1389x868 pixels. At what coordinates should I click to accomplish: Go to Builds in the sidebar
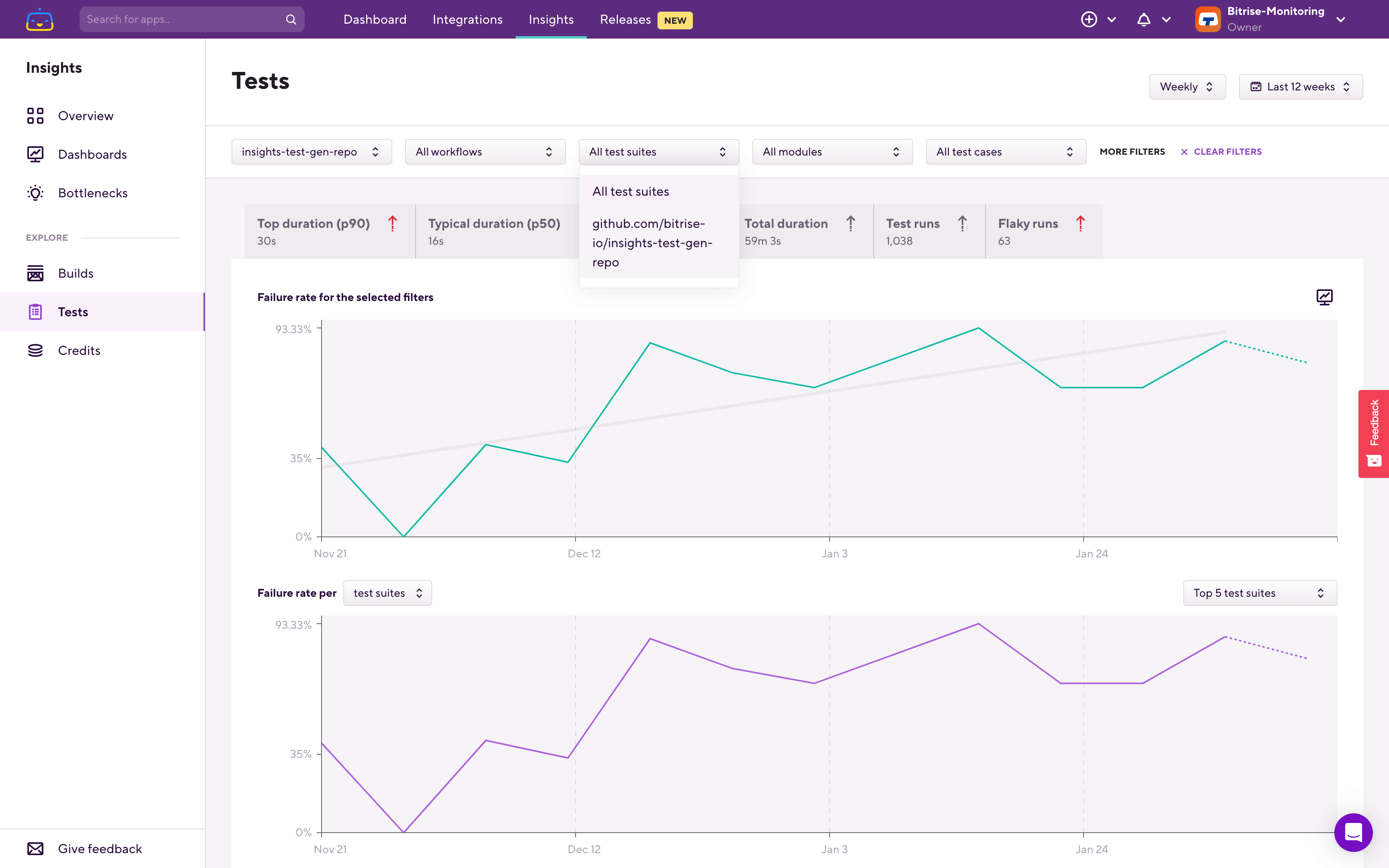(75, 273)
